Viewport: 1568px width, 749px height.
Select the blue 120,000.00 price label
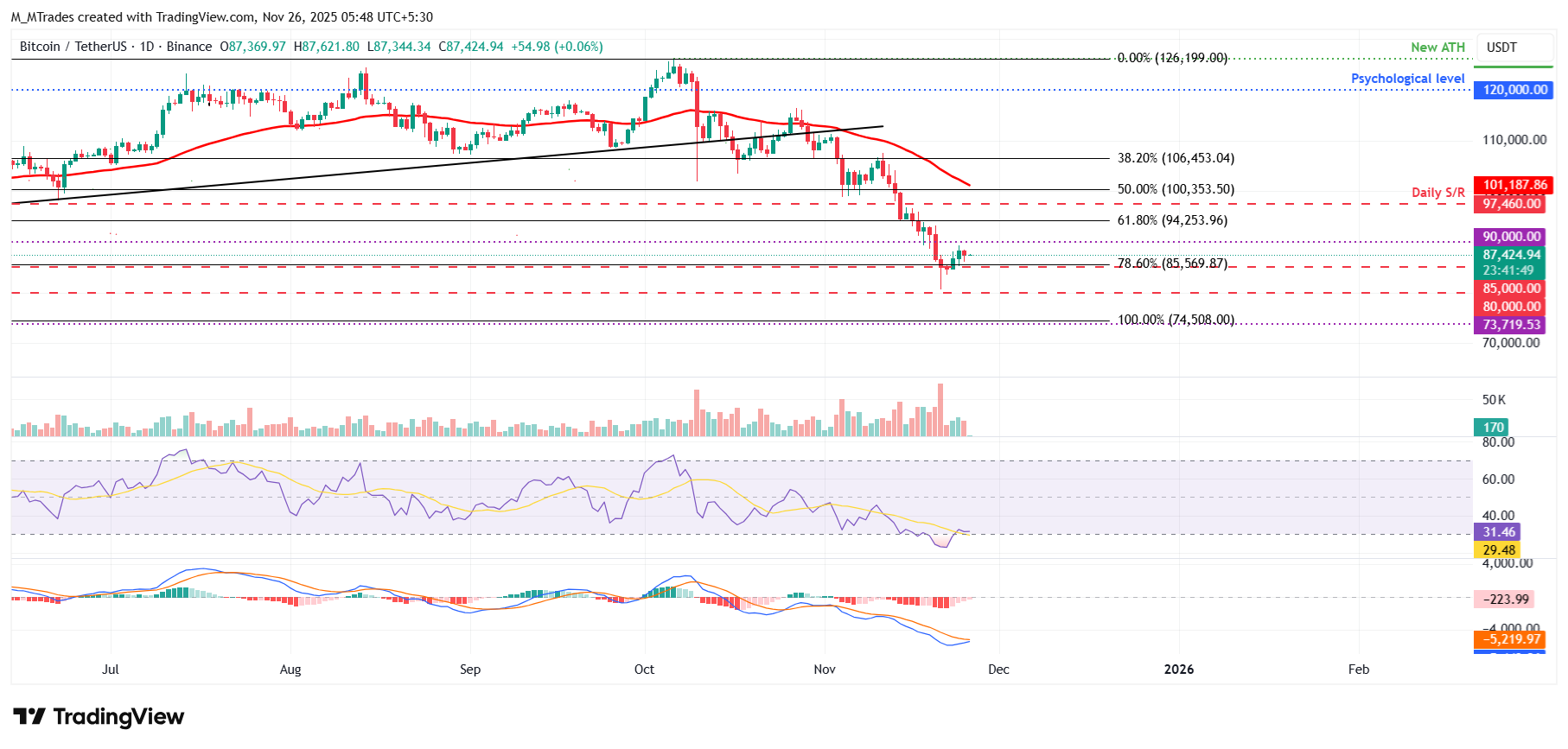tap(1513, 90)
